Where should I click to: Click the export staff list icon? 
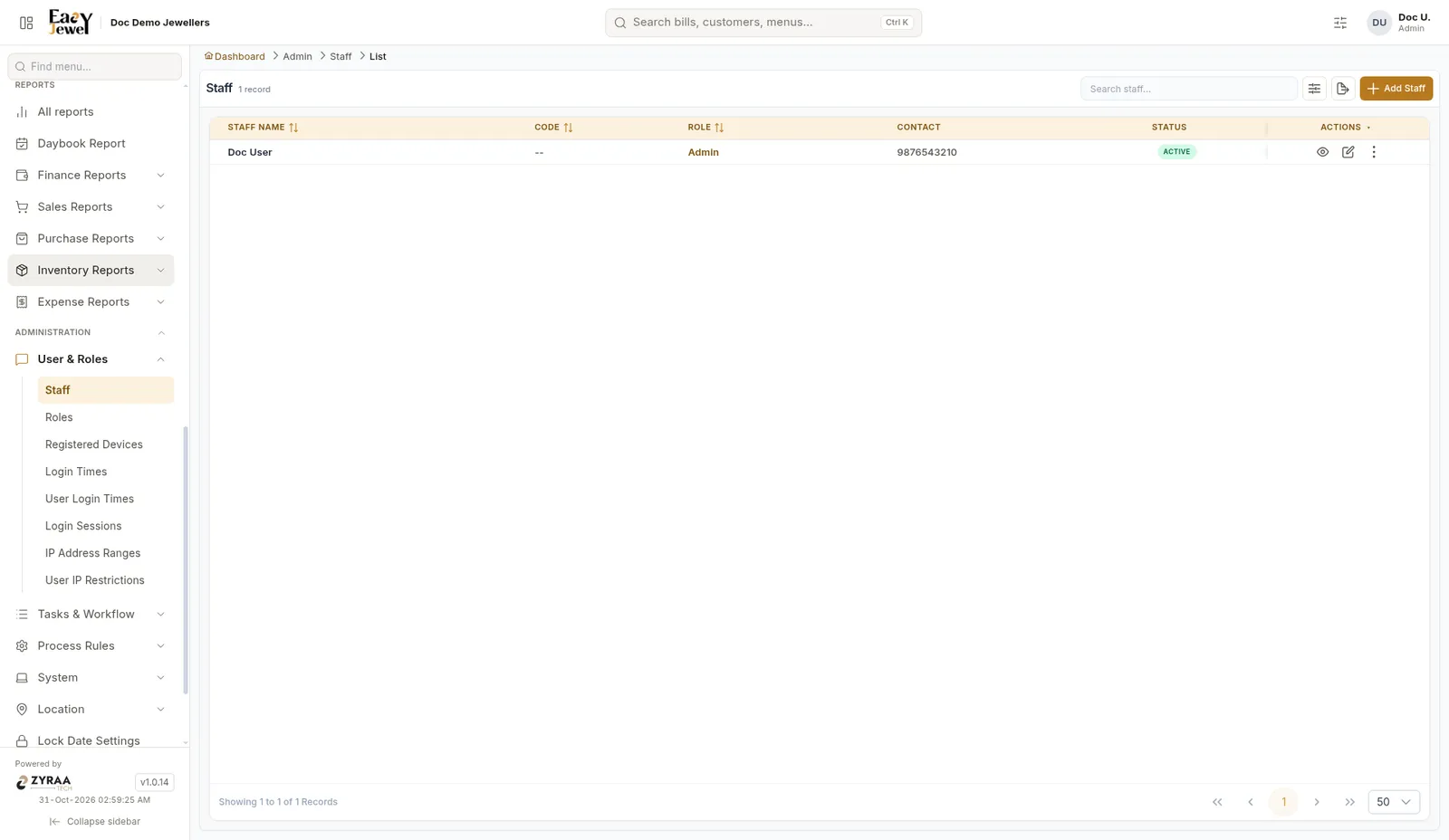[x=1343, y=89]
